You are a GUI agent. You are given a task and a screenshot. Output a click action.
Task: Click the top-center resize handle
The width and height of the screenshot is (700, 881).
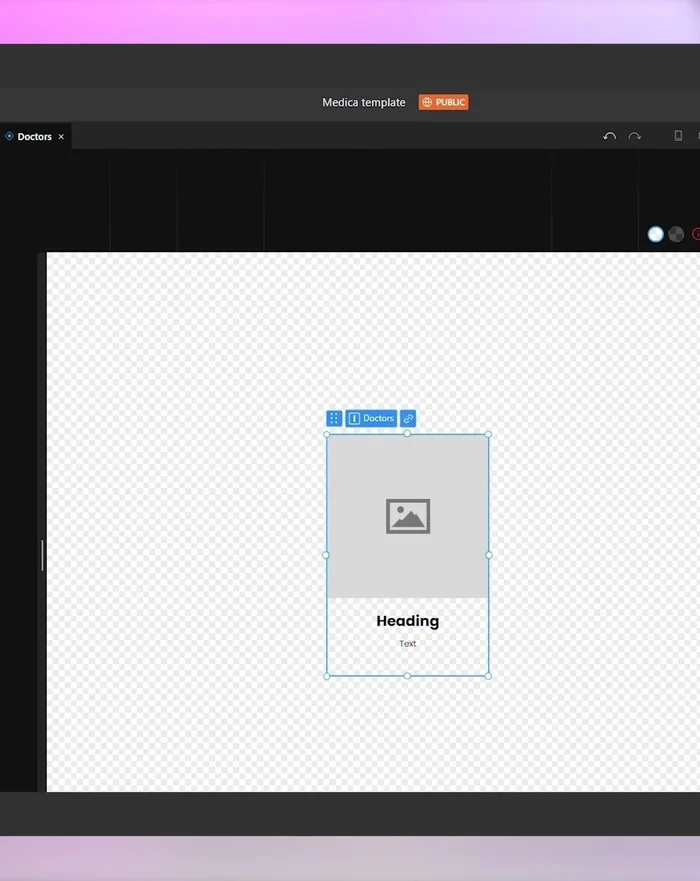pos(407,434)
